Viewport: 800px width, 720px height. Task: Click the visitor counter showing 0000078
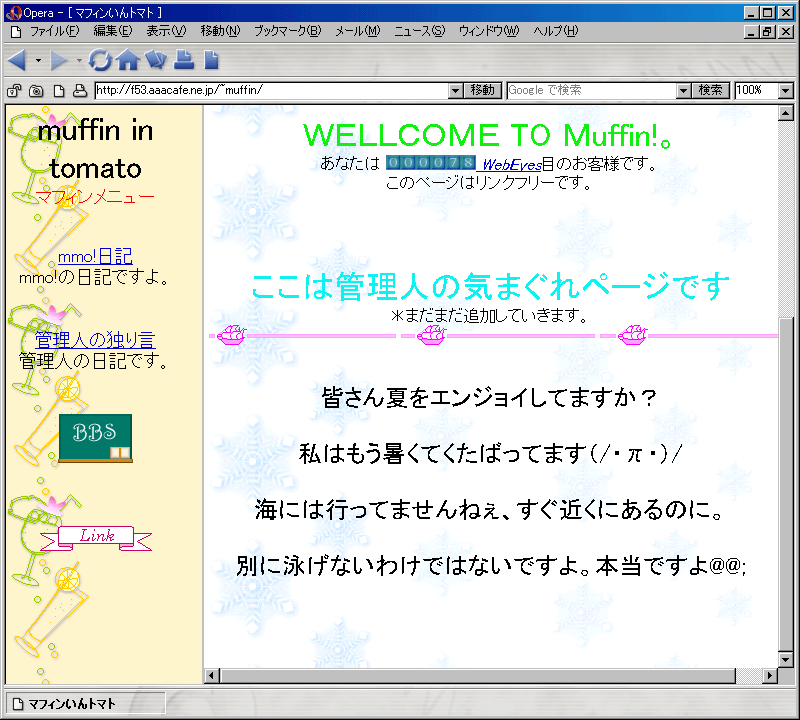click(431, 163)
